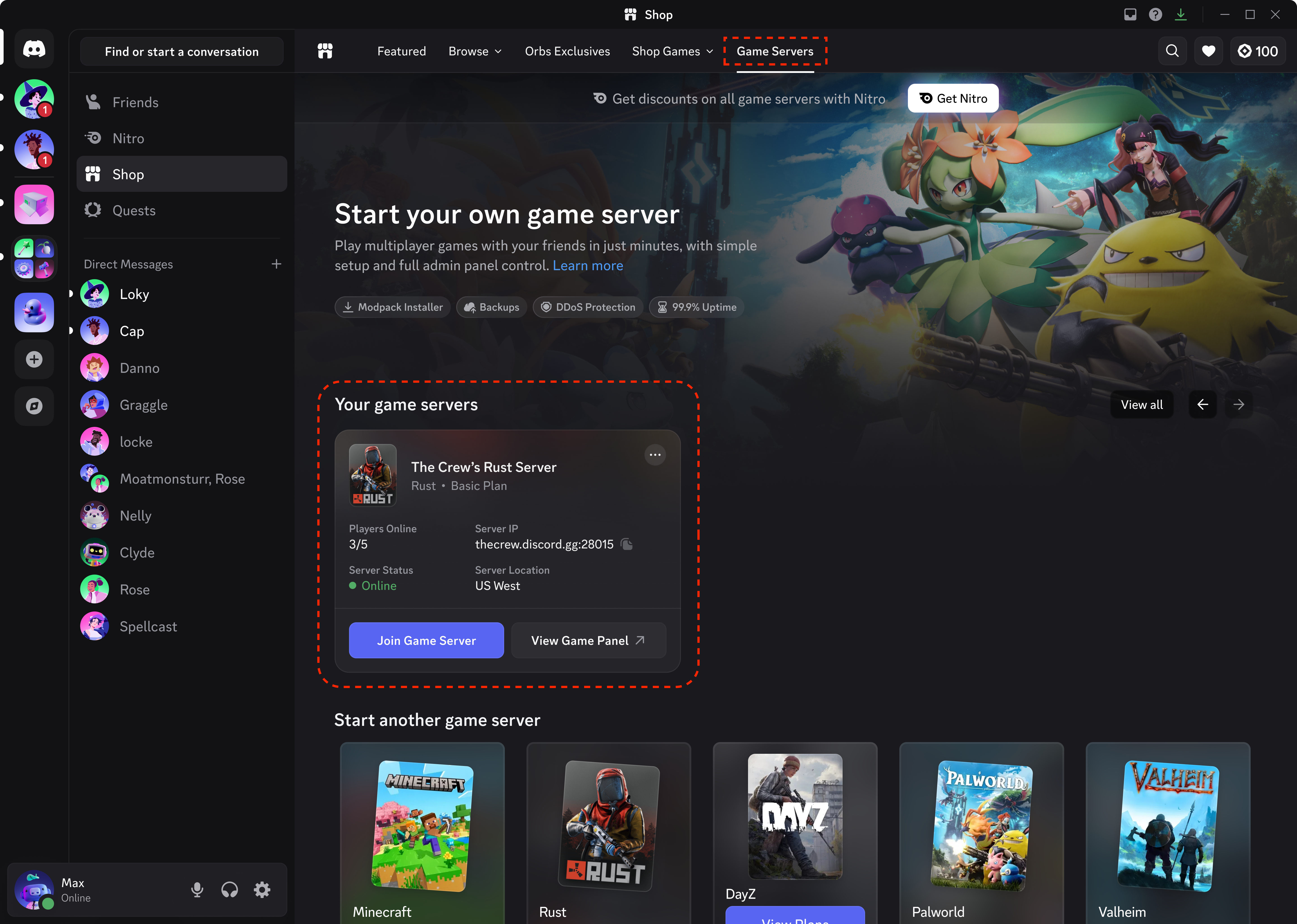This screenshot has height=924, width=1297.
Task: Select the Game Servers tab
Action: [x=775, y=51]
